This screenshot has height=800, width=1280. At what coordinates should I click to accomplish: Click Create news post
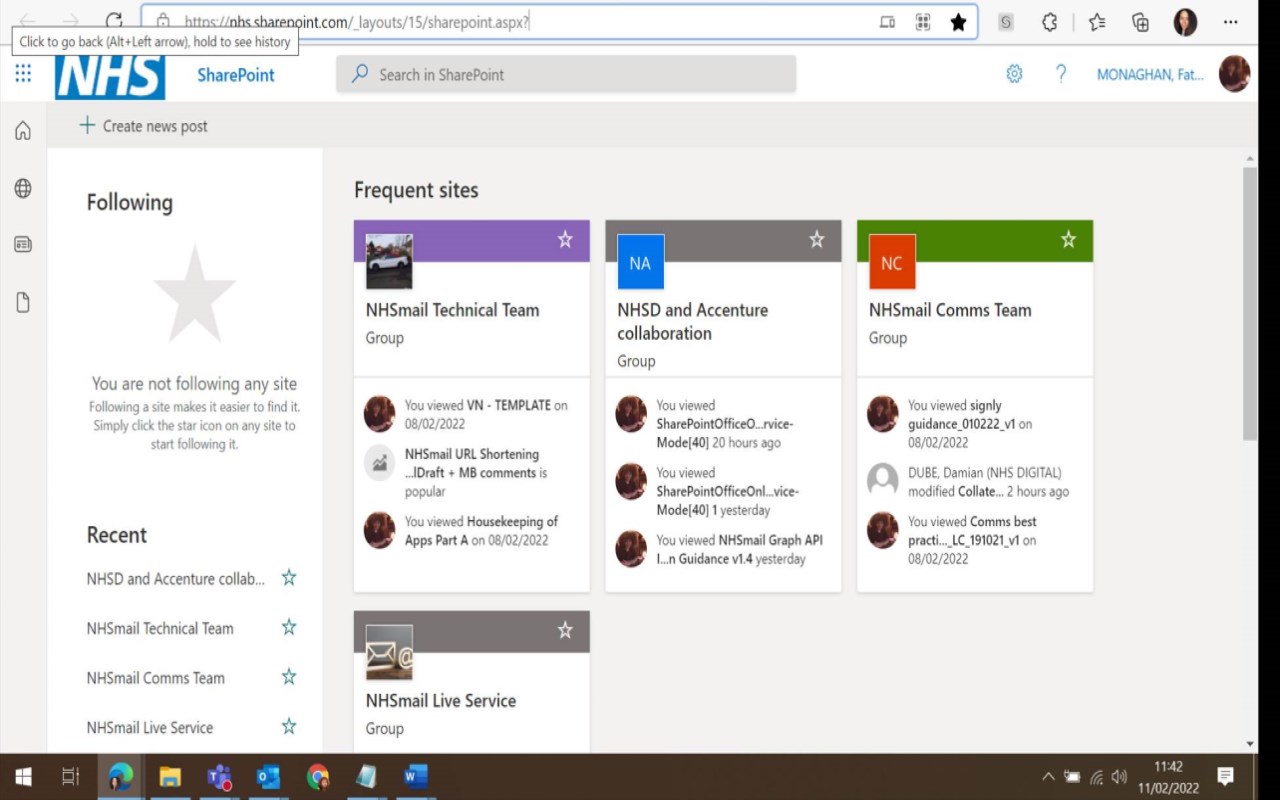(x=143, y=126)
